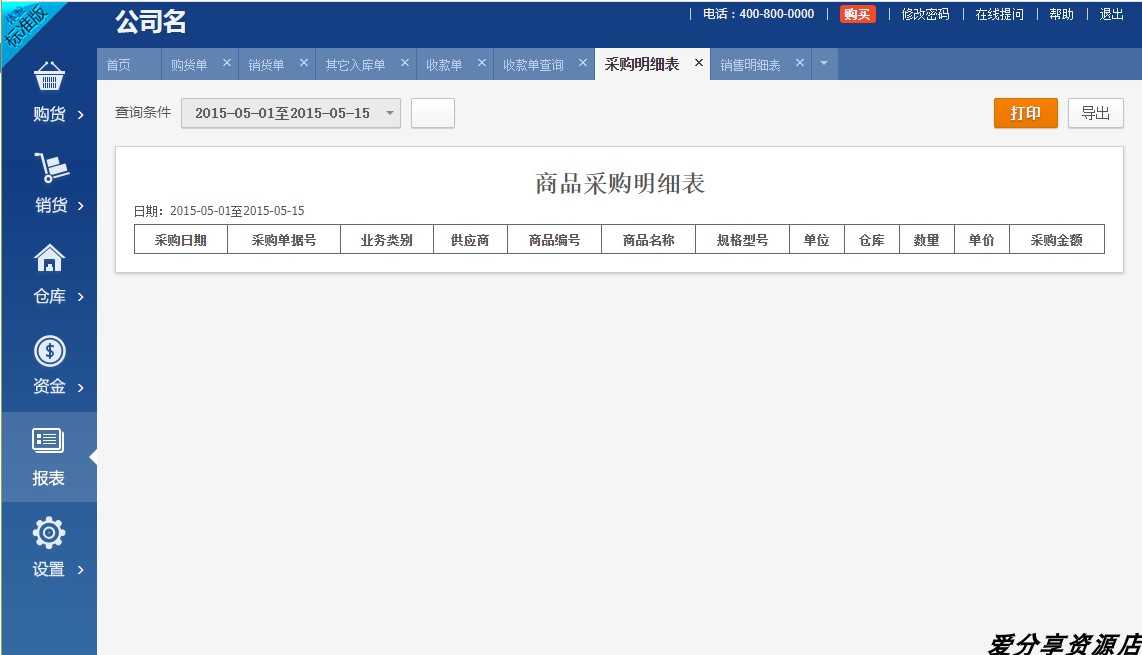Switch to the 收款单查询 tab

pyautogui.click(x=533, y=65)
